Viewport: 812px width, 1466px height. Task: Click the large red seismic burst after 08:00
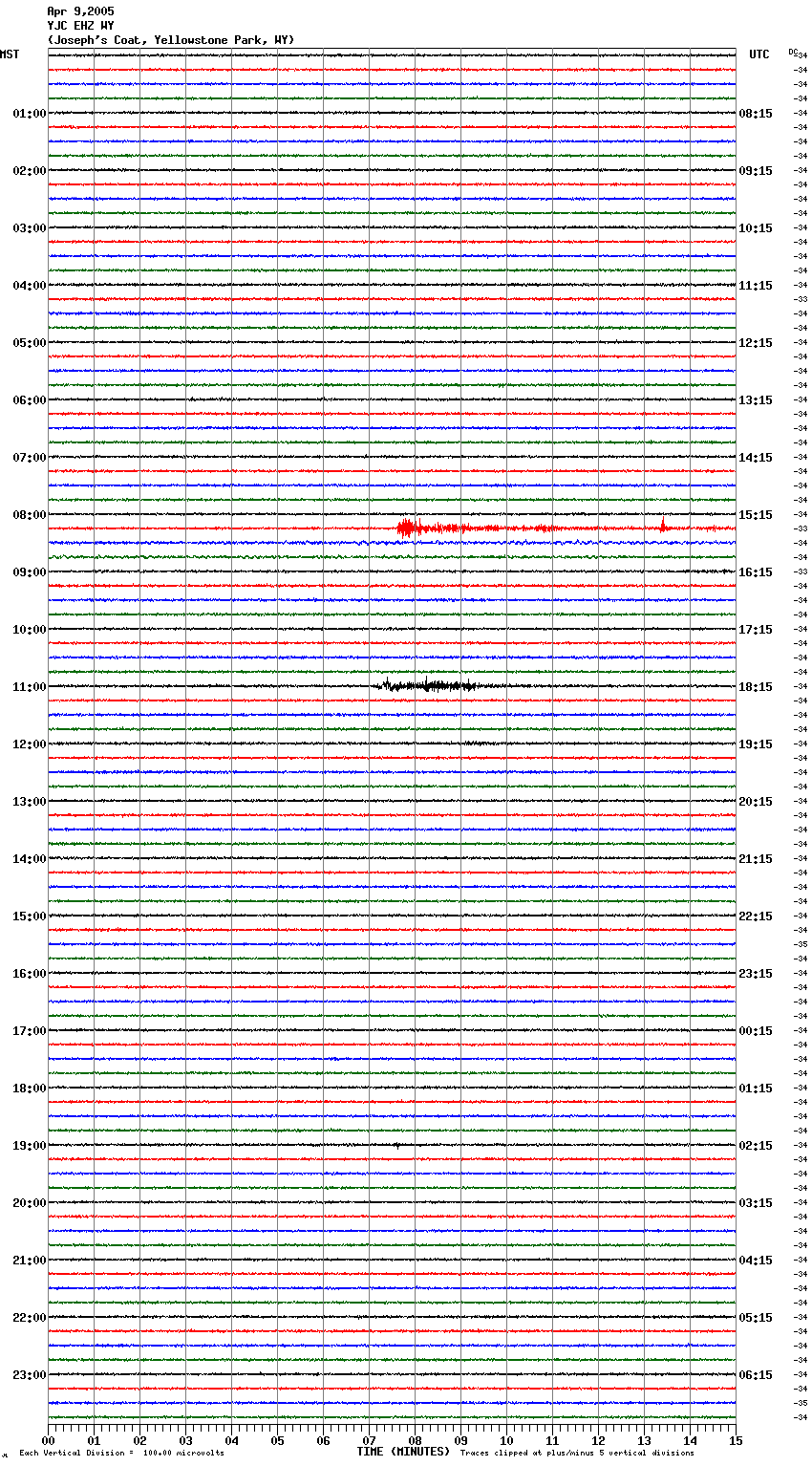(408, 528)
